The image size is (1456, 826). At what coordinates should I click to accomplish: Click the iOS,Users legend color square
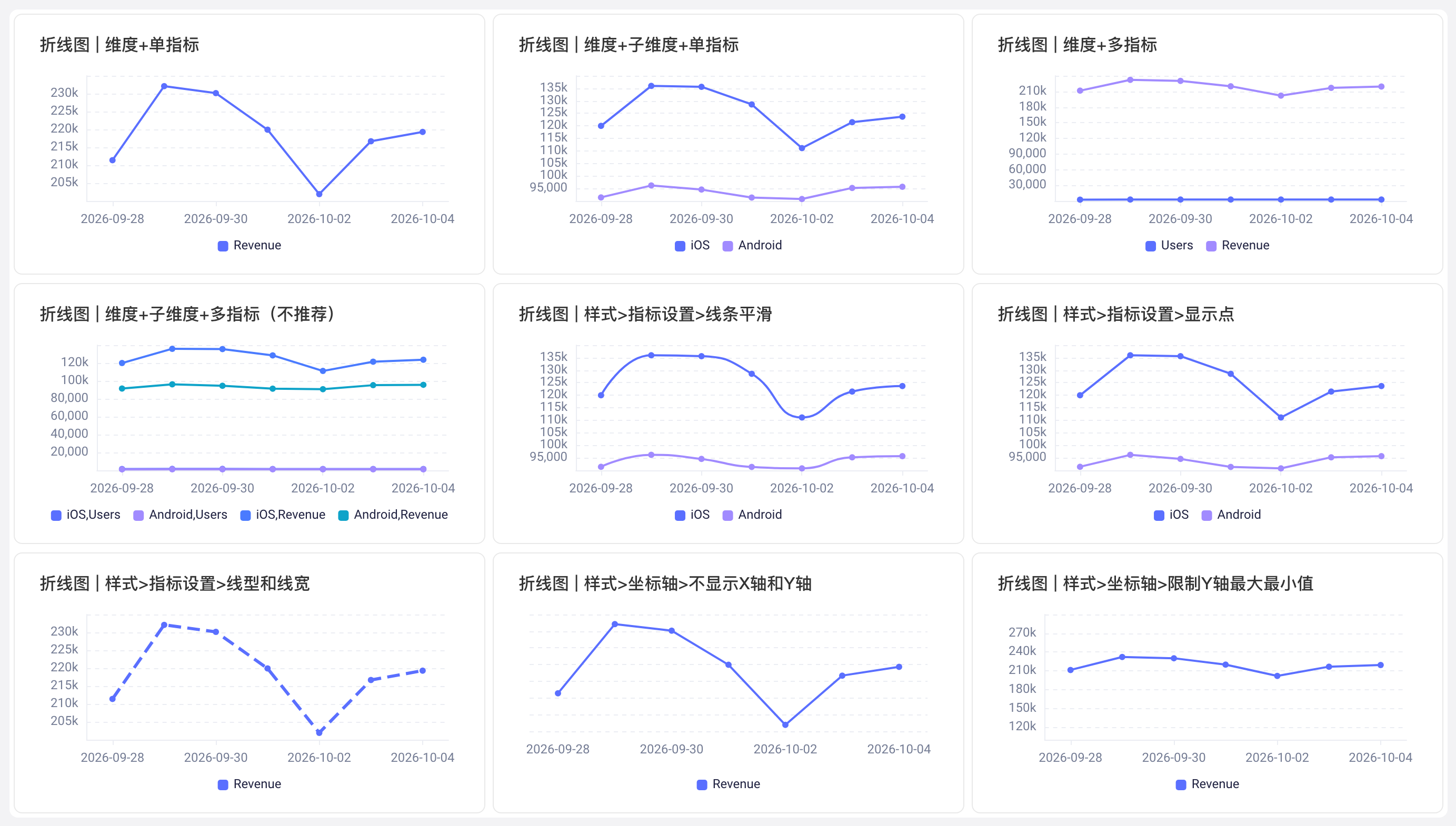click(x=56, y=515)
